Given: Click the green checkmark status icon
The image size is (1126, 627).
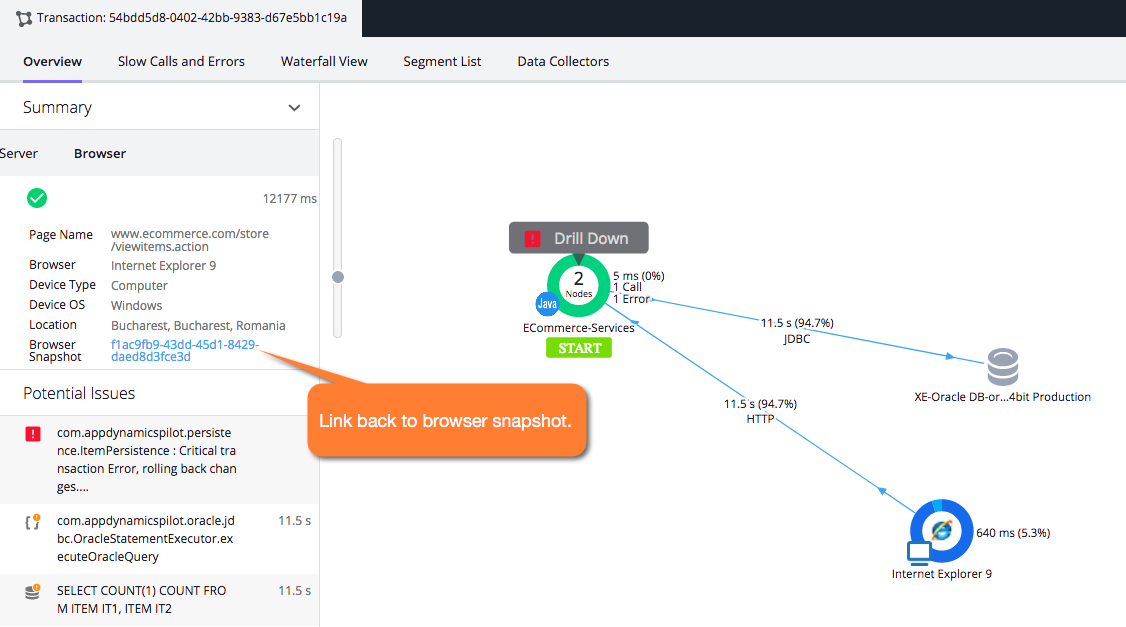Looking at the screenshot, I should pyautogui.click(x=37, y=198).
